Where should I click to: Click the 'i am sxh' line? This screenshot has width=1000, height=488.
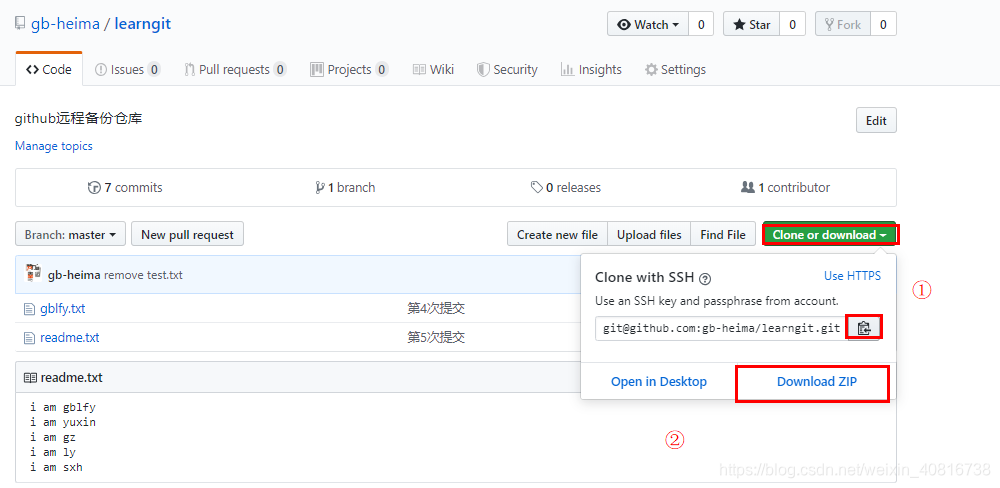(56, 468)
